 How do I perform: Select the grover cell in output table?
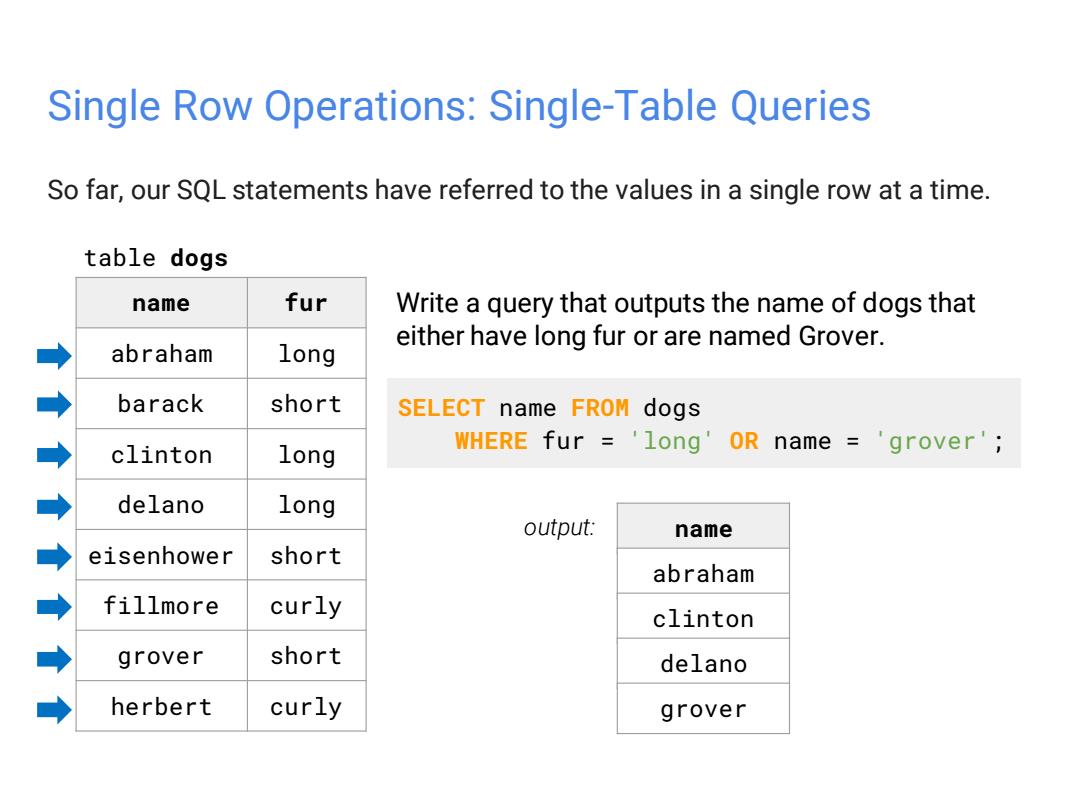(x=703, y=709)
